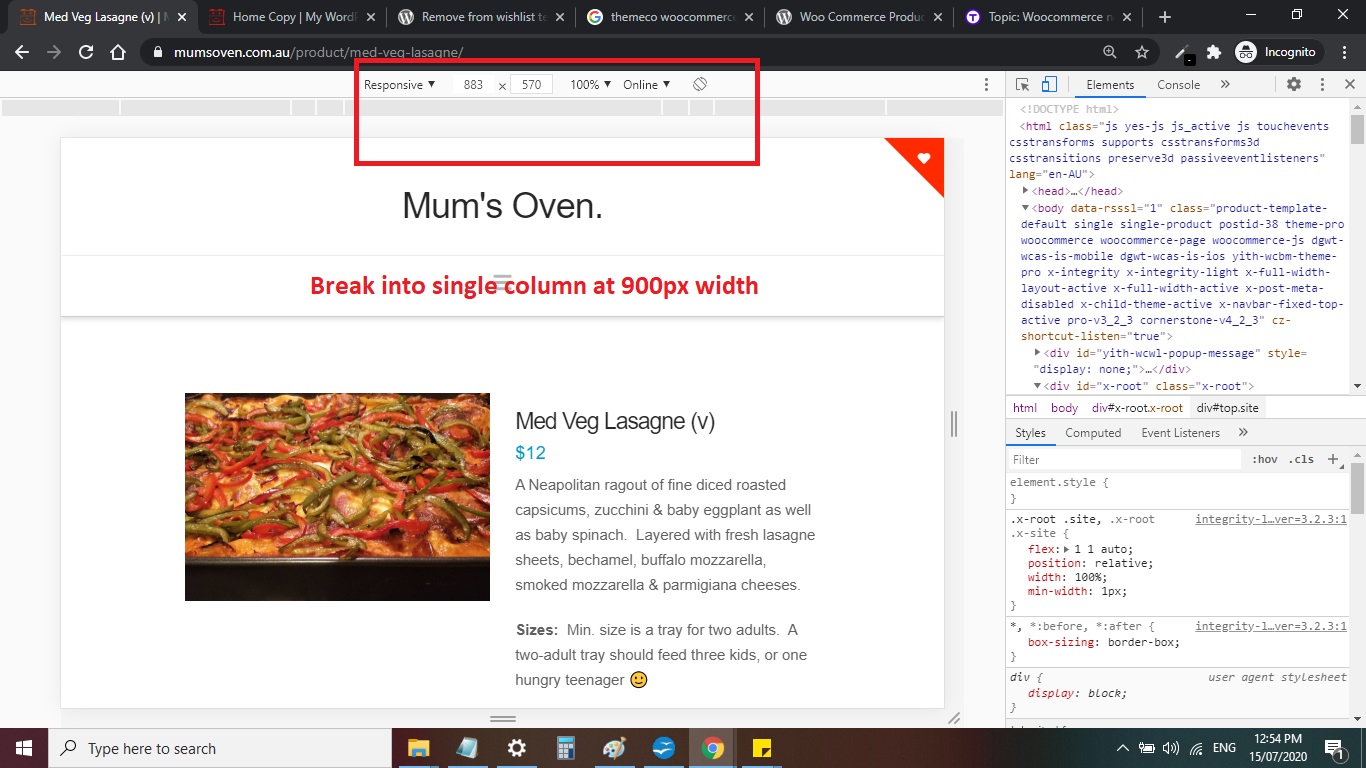1366x768 pixels.
Task: Open the DevTools customize kebab menu
Action: pyautogui.click(x=1322, y=85)
